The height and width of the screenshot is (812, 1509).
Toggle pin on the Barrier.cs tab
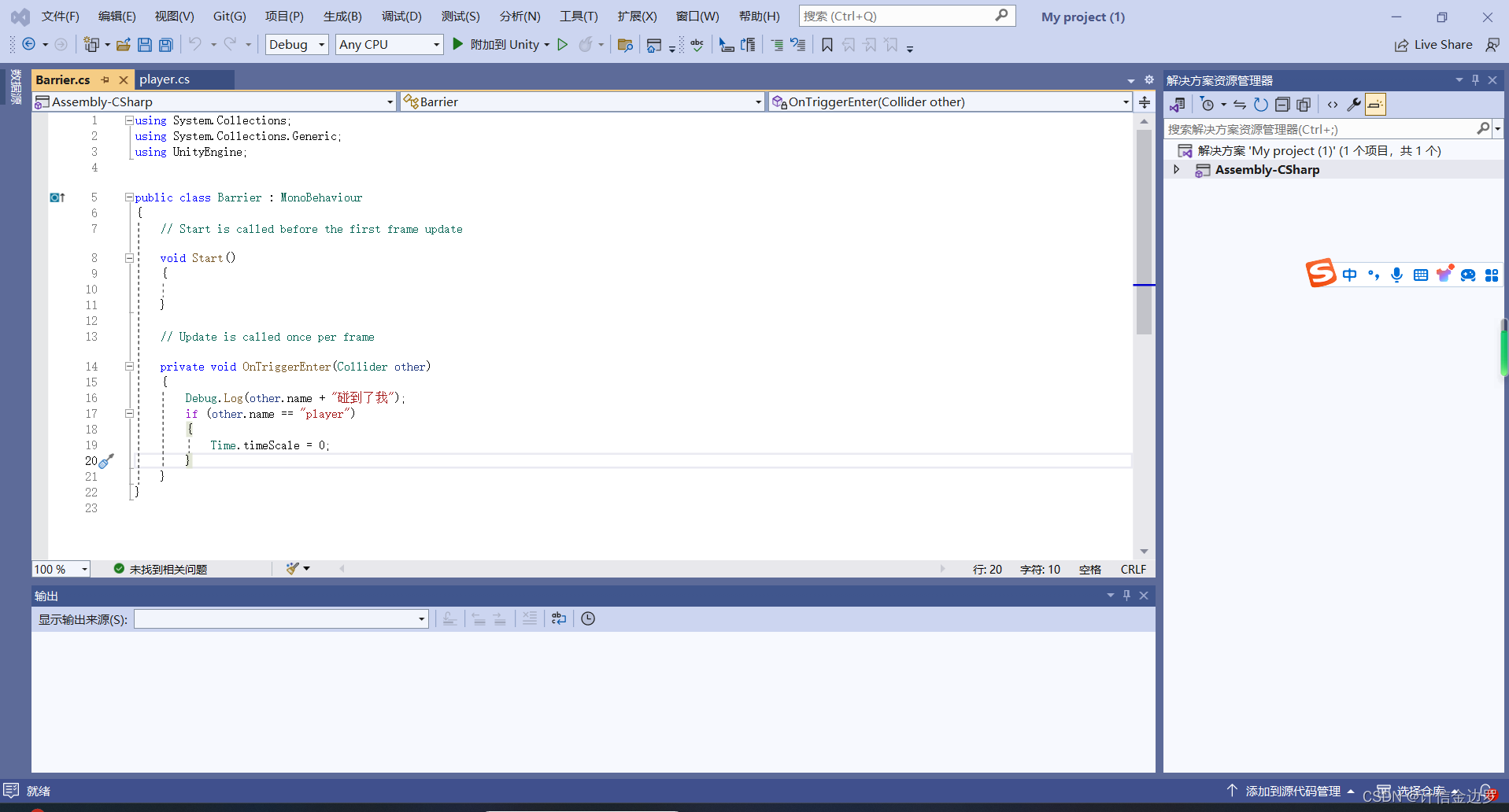pyautogui.click(x=105, y=79)
